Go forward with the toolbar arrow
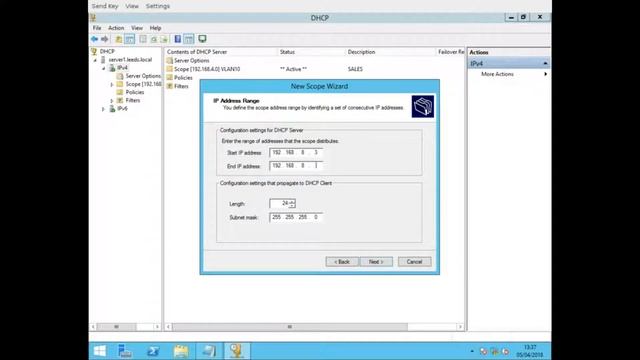 pos(104,39)
